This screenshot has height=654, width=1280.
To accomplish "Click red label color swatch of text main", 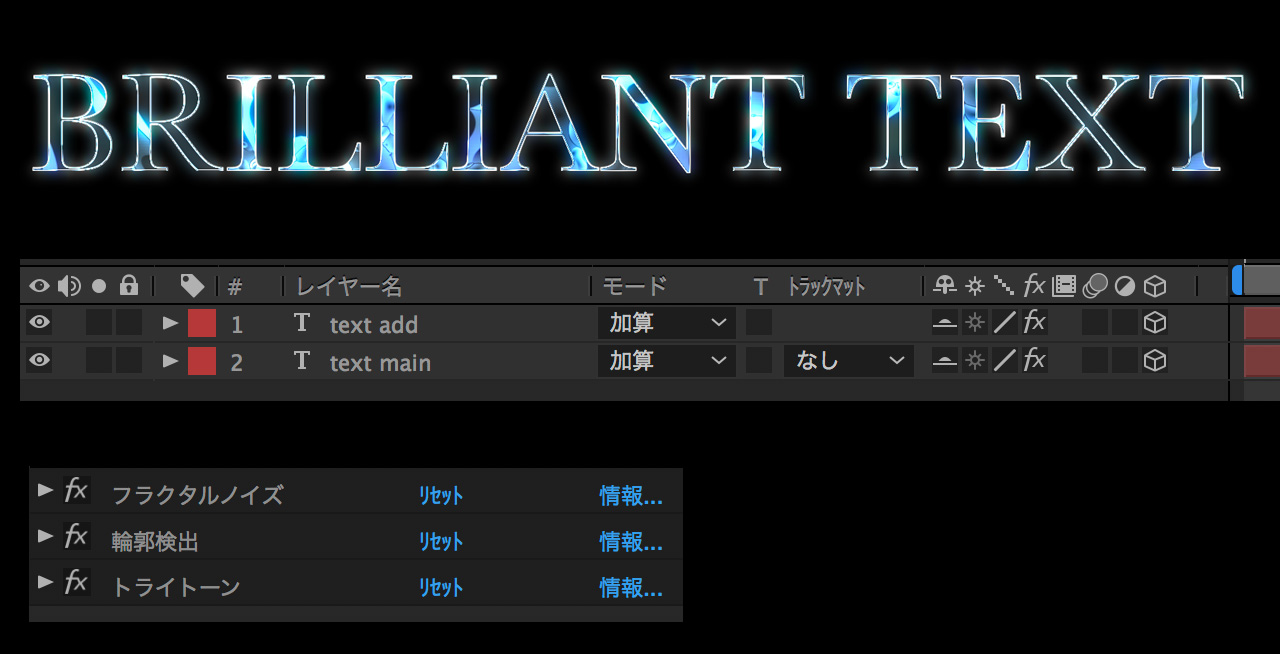I will (202, 361).
